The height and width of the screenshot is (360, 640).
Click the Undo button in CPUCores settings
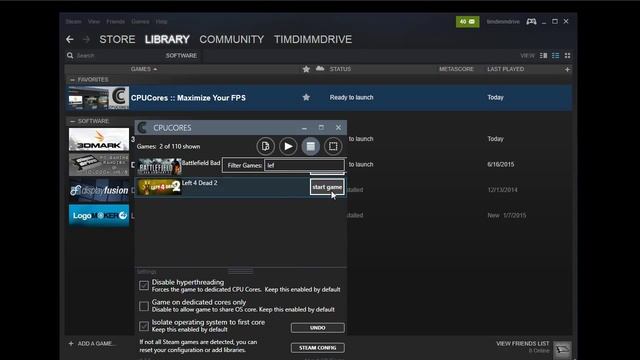[x=318, y=328]
